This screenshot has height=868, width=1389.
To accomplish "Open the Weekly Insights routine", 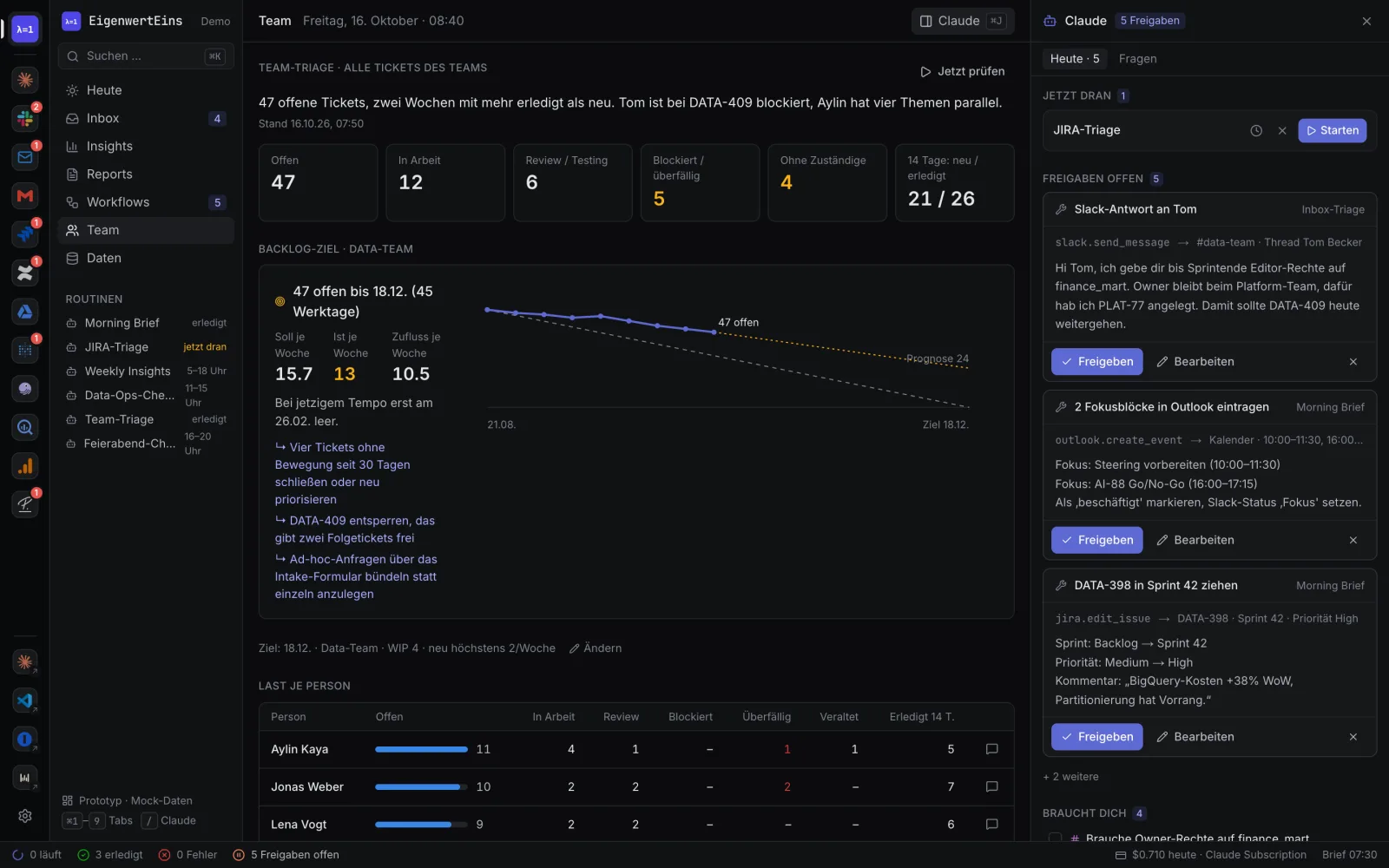I will (146, 372).
